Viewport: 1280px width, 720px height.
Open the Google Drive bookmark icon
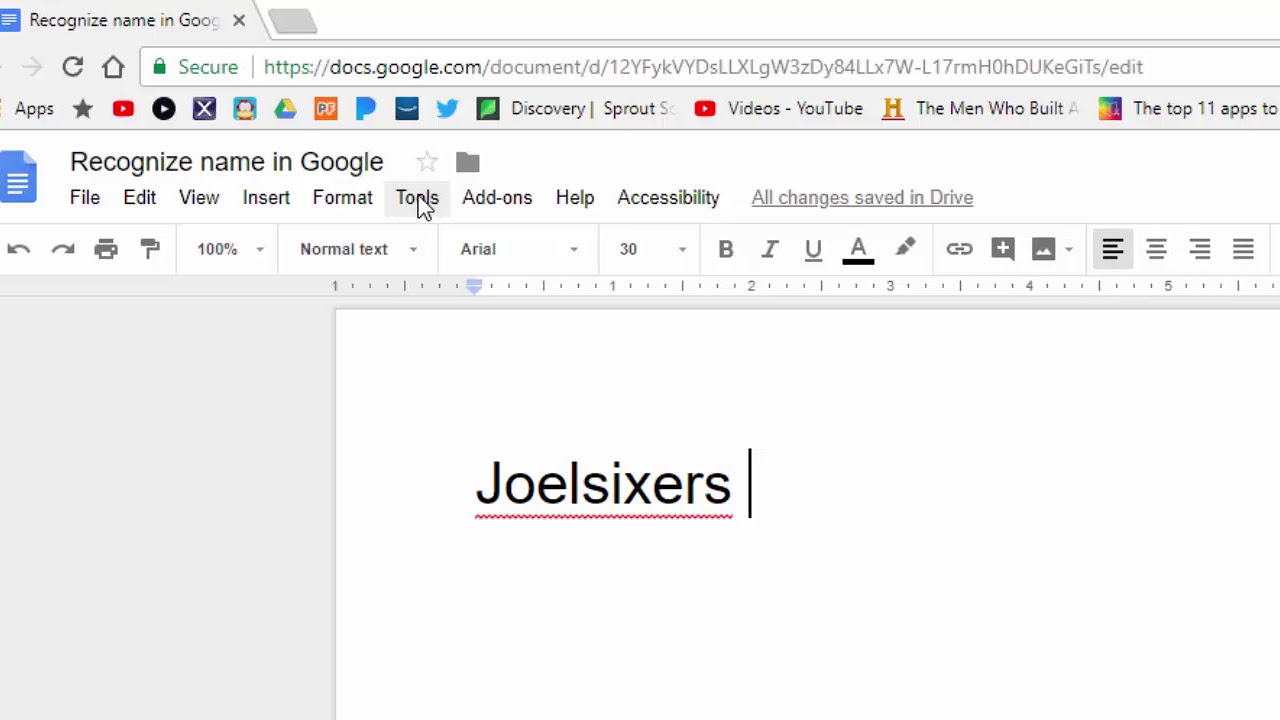click(285, 109)
